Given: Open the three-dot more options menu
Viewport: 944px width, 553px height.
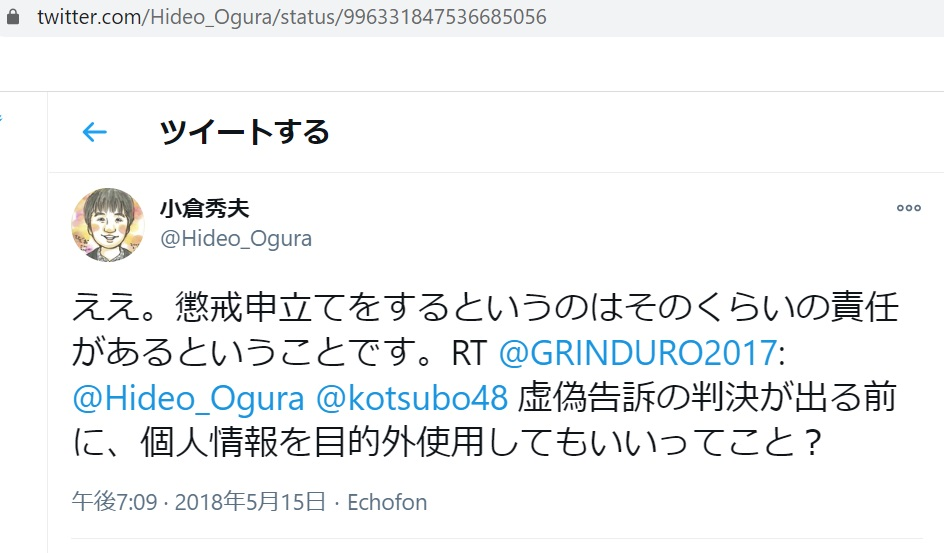Looking at the screenshot, I should (908, 208).
